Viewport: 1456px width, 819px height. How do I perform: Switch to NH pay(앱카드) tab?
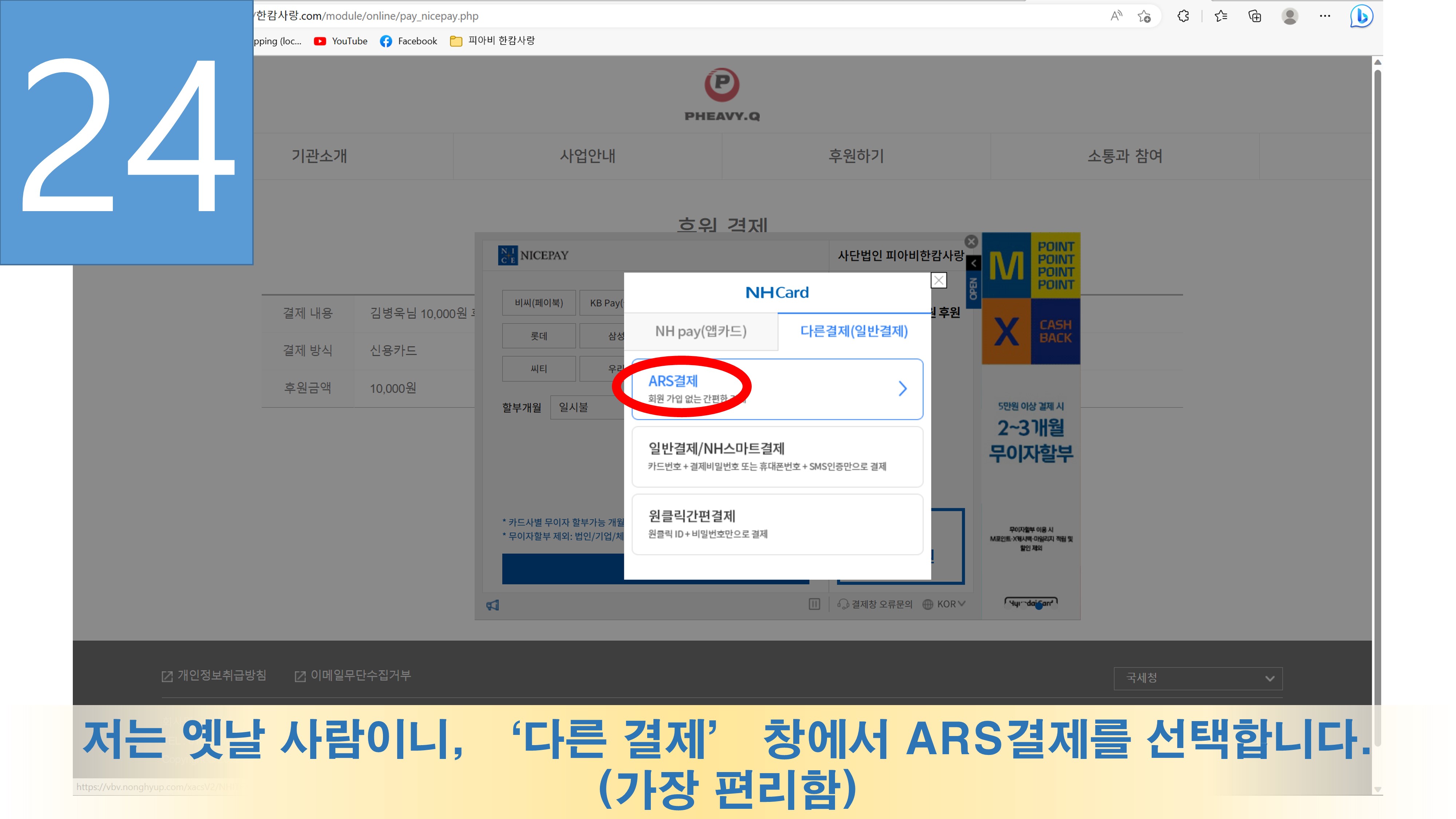(x=701, y=331)
